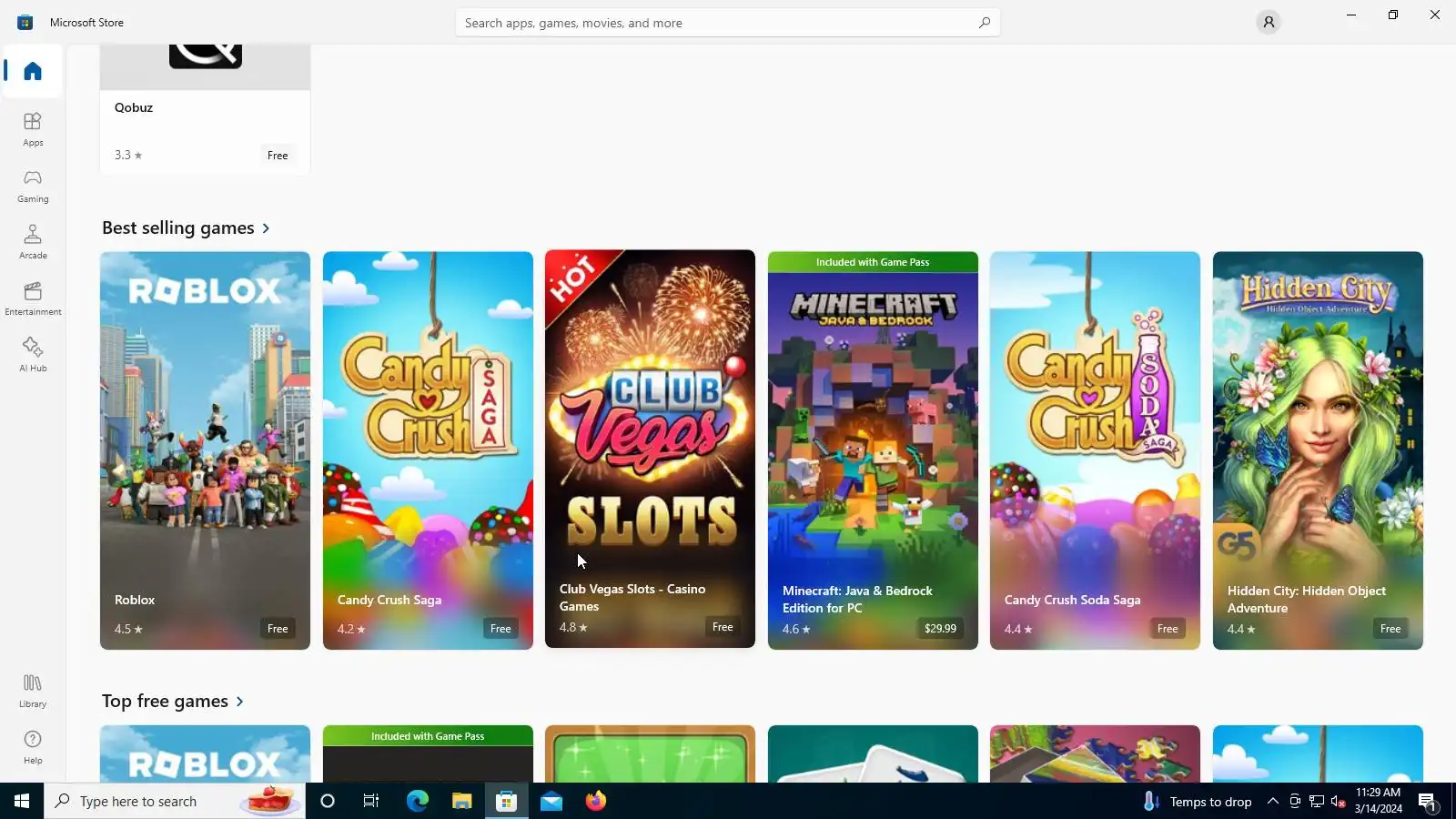
Task: Expand the Top free games section
Action: coord(173,701)
